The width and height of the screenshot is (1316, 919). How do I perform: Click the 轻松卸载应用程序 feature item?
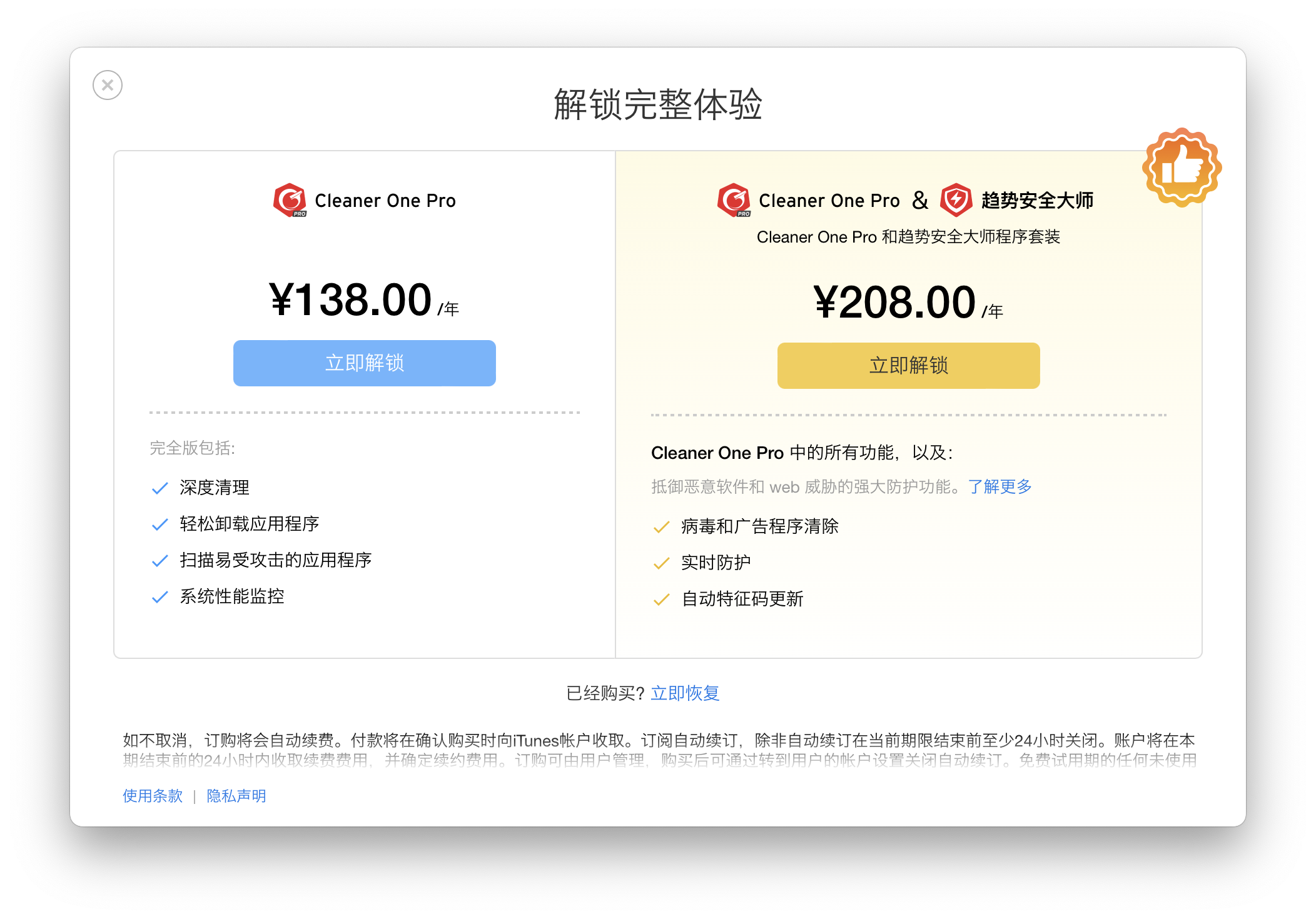click(249, 524)
